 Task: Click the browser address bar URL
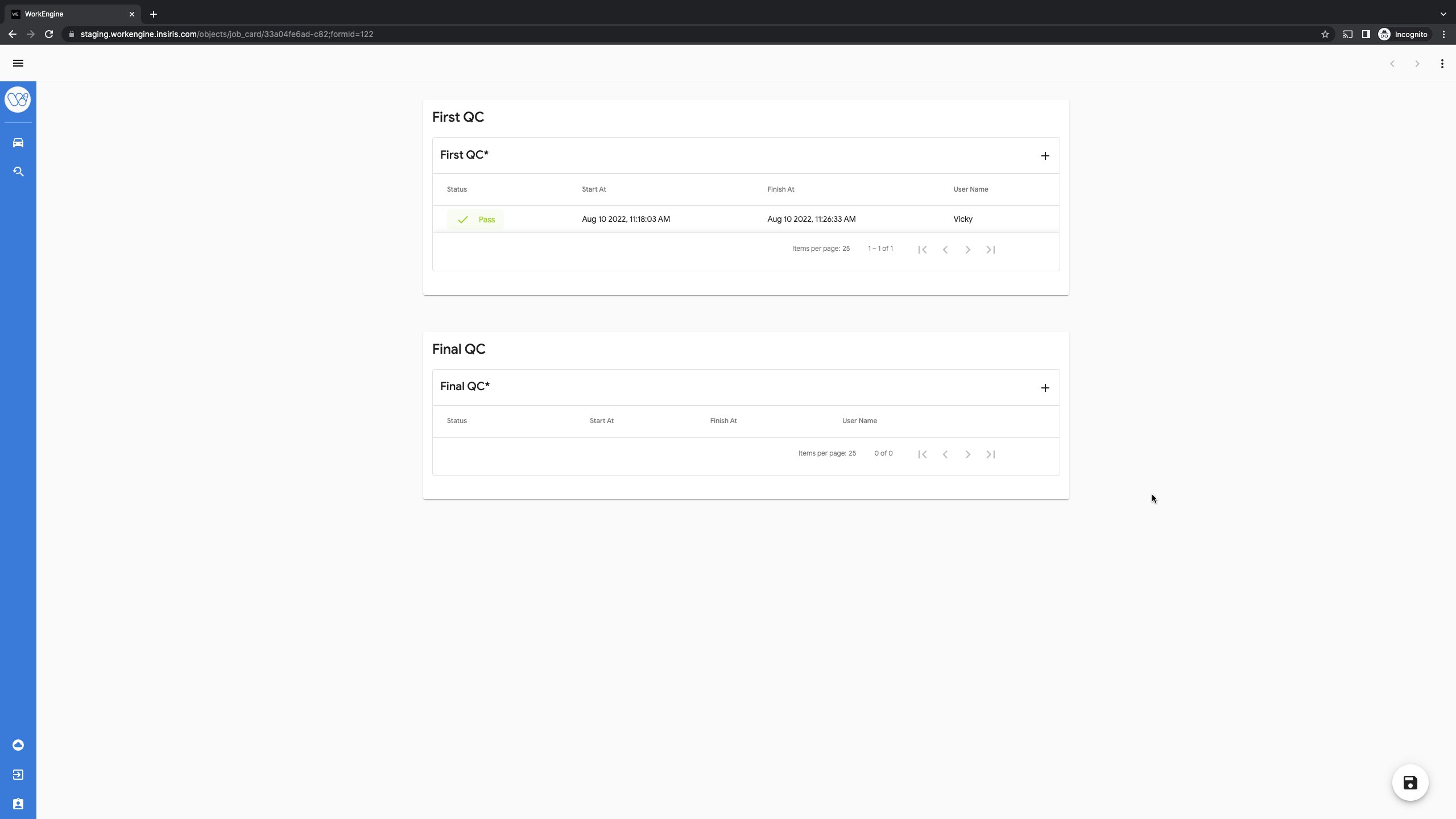[x=227, y=34]
